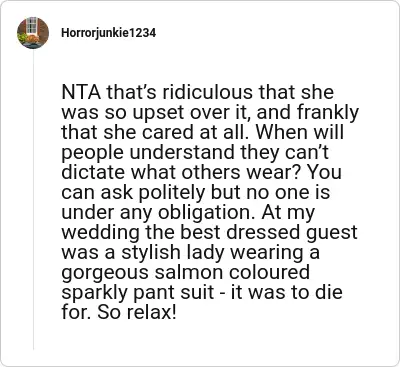This screenshot has width=400, height=367.
Task: Click the word "gorgeous" in the comment
Action: click(105, 274)
